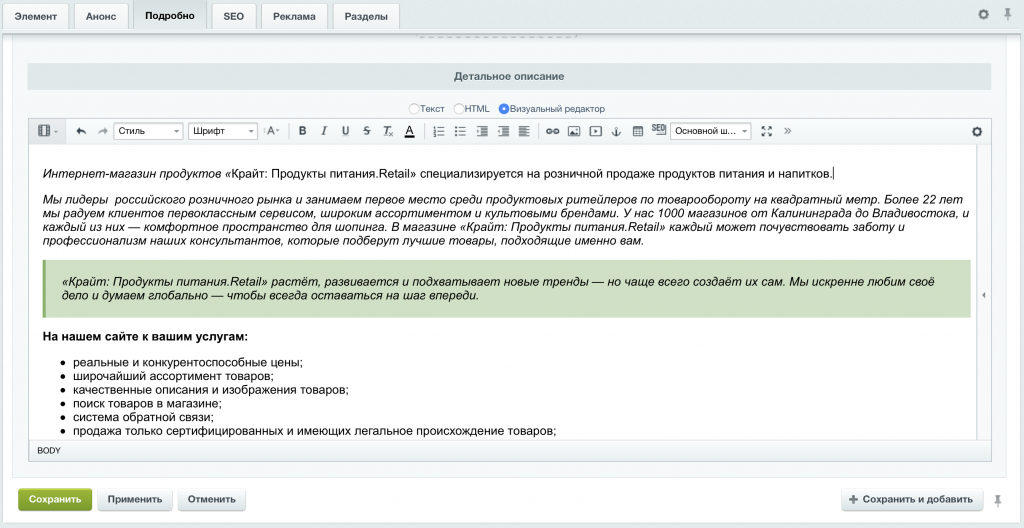
Task: Switch to the Анонс tab
Action: [x=101, y=17]
